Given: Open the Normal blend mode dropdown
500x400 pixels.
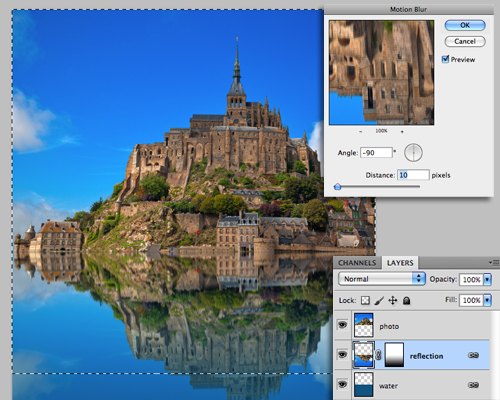Looking at the screenshot, I should 382,279.
